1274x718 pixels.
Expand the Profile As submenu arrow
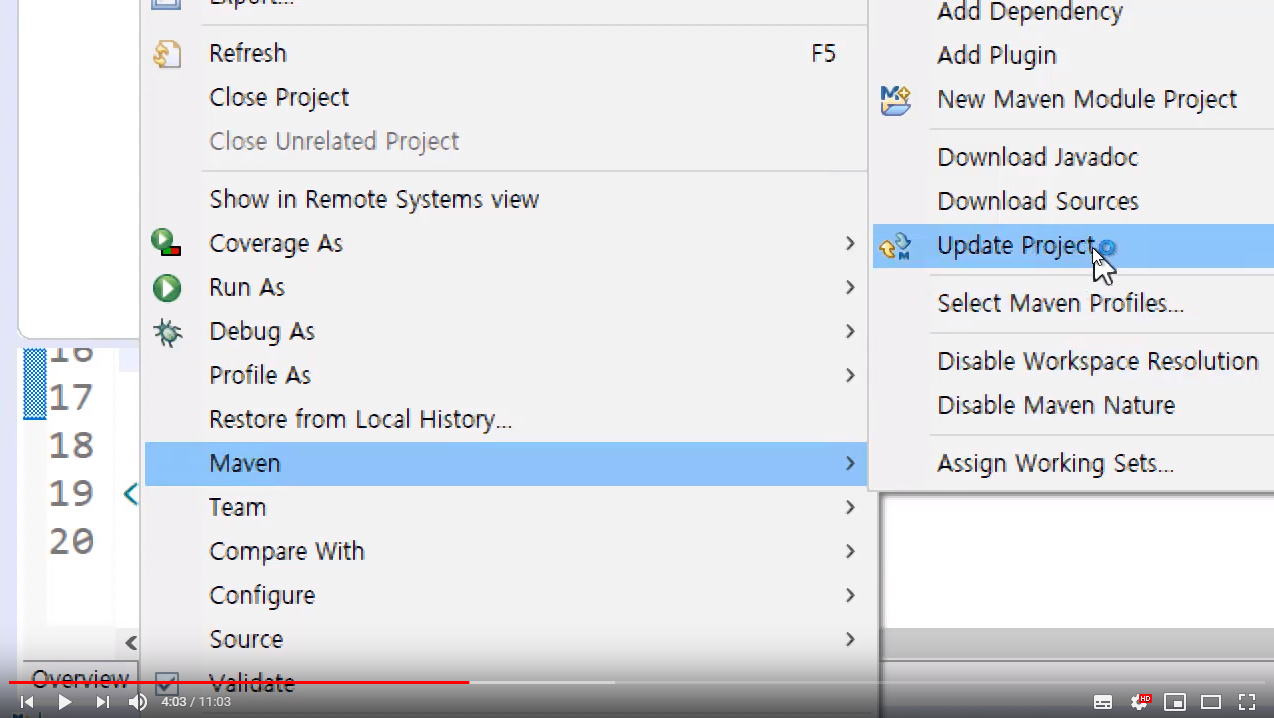849,375
